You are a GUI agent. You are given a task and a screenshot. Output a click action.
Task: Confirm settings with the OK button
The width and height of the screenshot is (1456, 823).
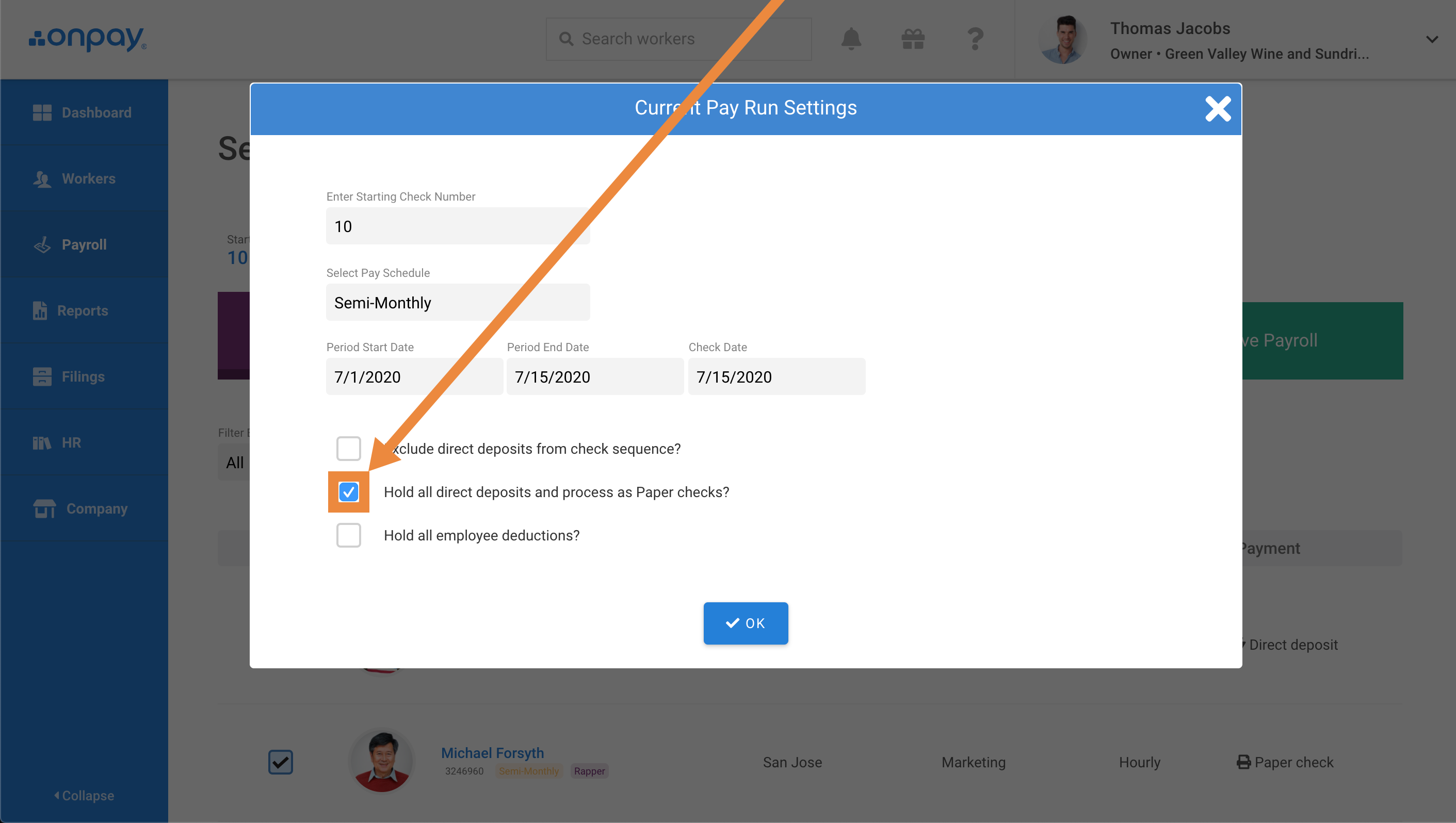pos(745,623)
